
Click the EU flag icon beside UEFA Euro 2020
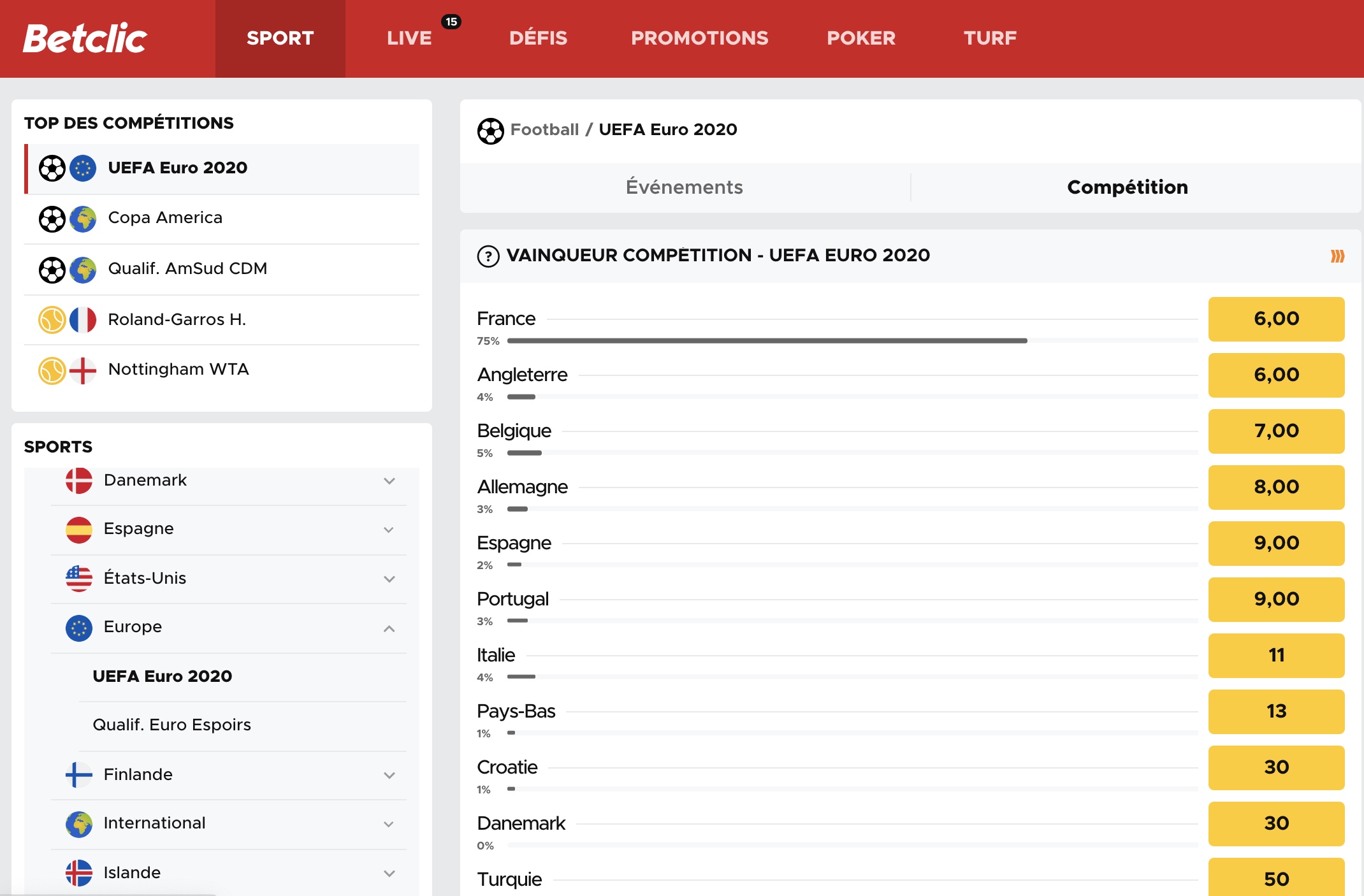click(x=83, y=168)
